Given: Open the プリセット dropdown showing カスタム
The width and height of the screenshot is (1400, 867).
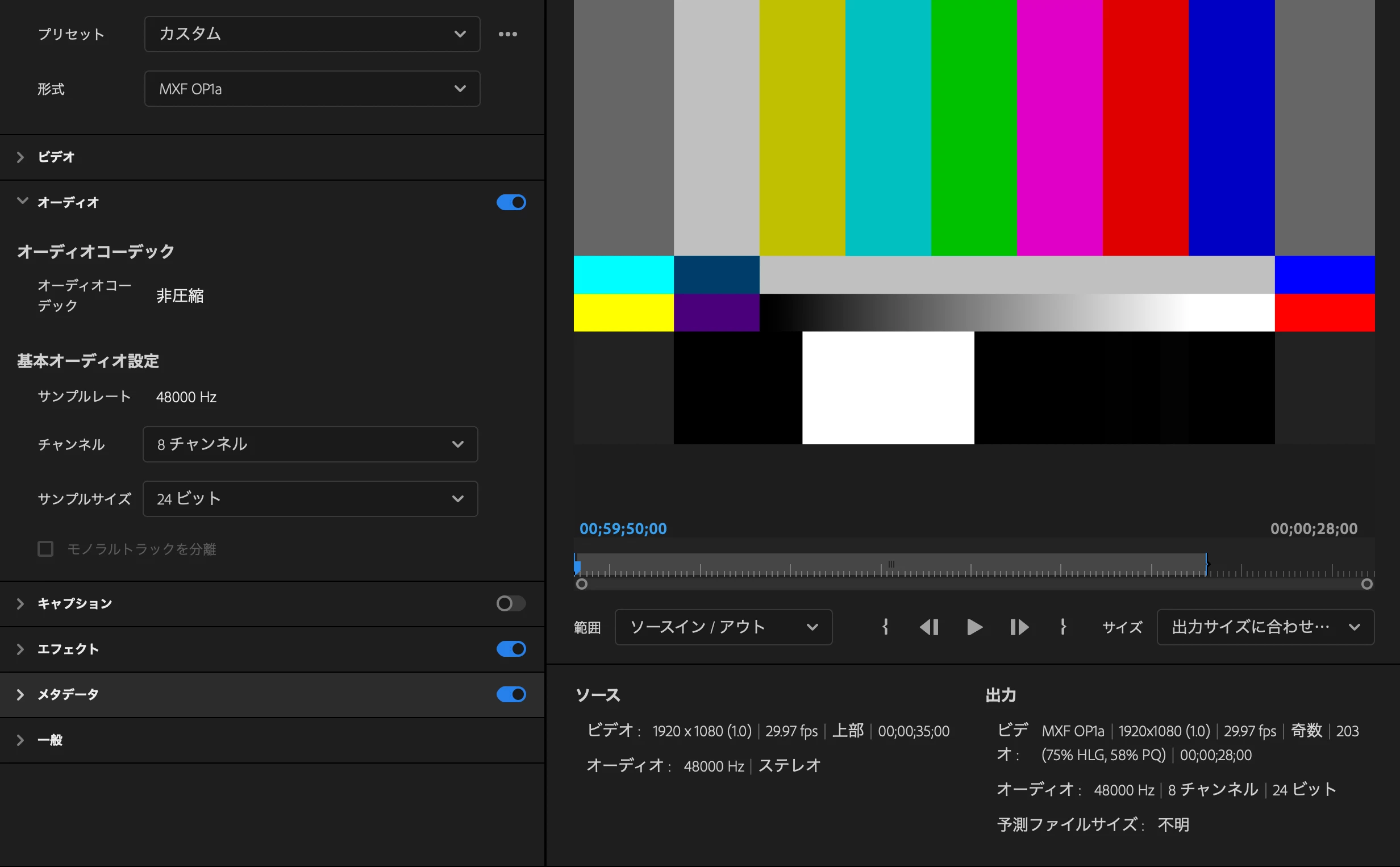Looking at the screenshot, I should coord(312,35).
